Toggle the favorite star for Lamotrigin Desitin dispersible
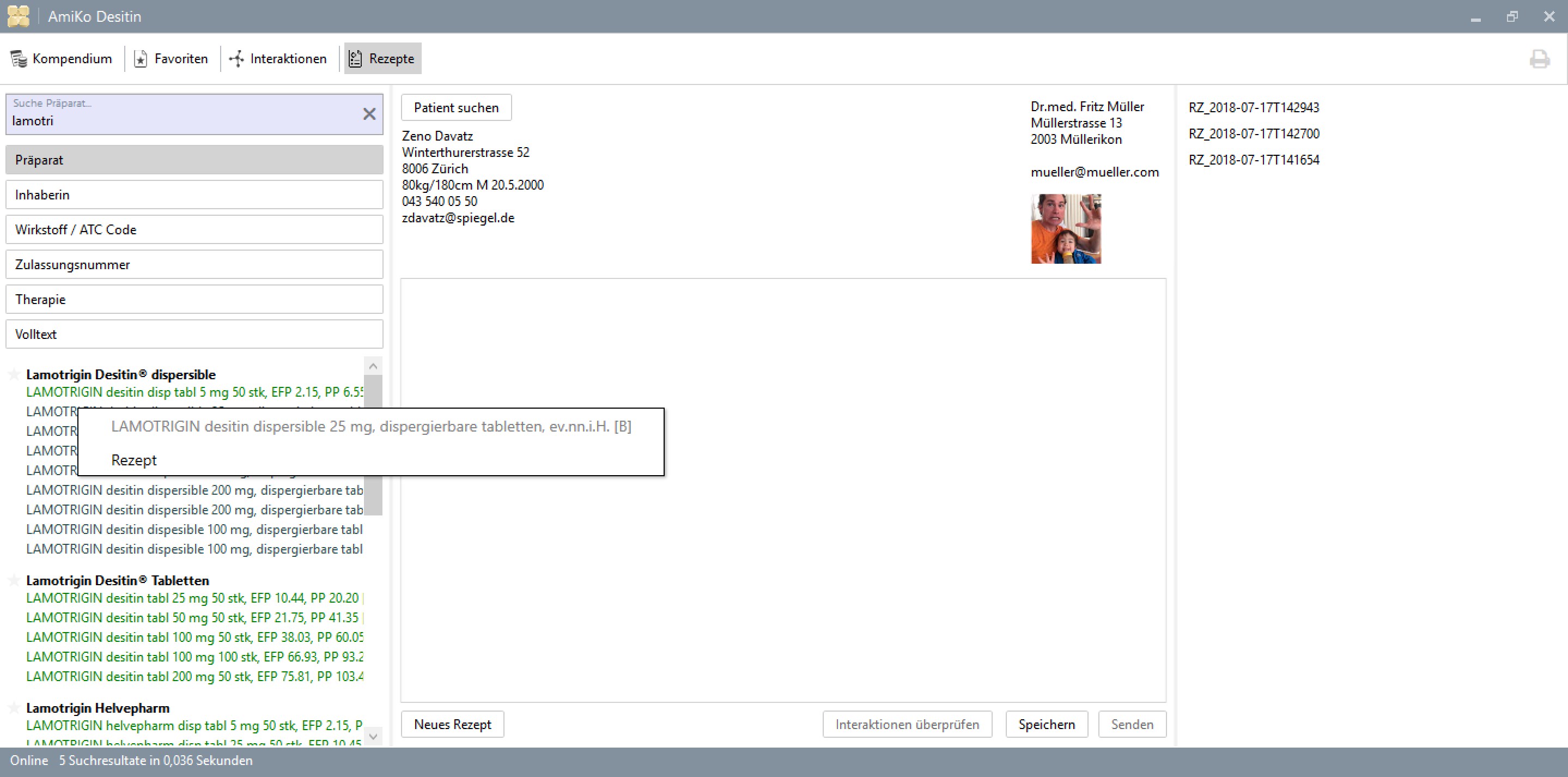This screenshot has height=777, width=1568. pos(14,374)
